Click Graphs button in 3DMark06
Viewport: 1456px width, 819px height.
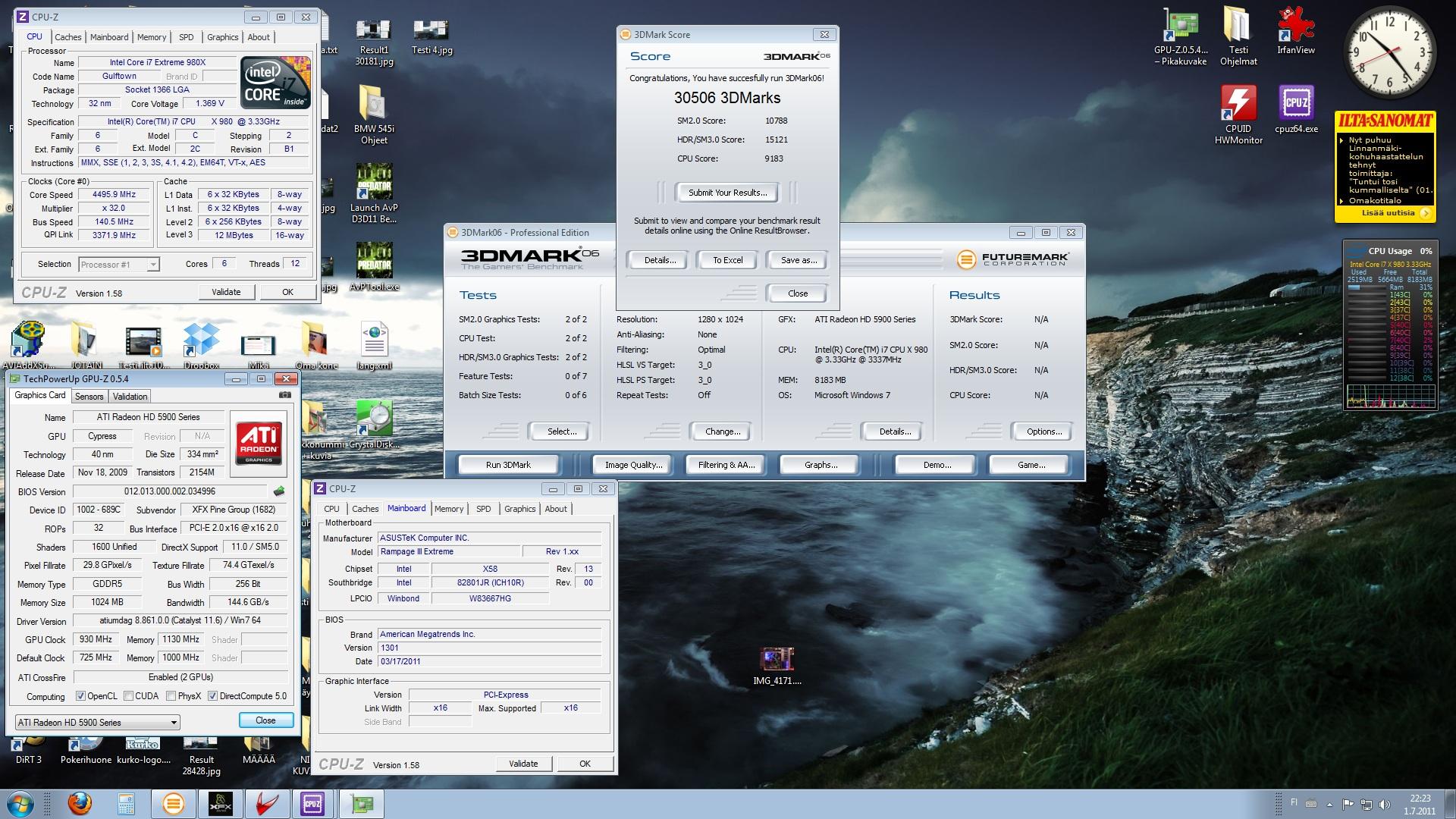pyautogui.click(x=821, y=465)
